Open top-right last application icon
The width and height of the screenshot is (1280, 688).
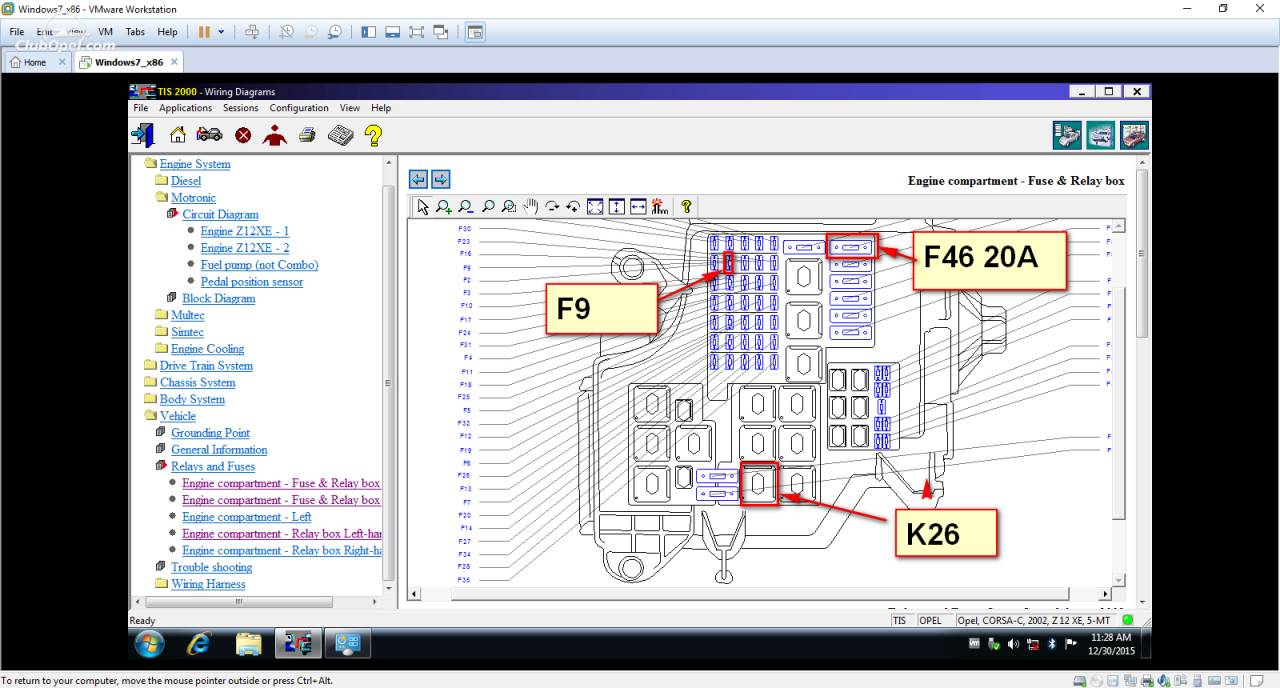(x=1134, y=135)
